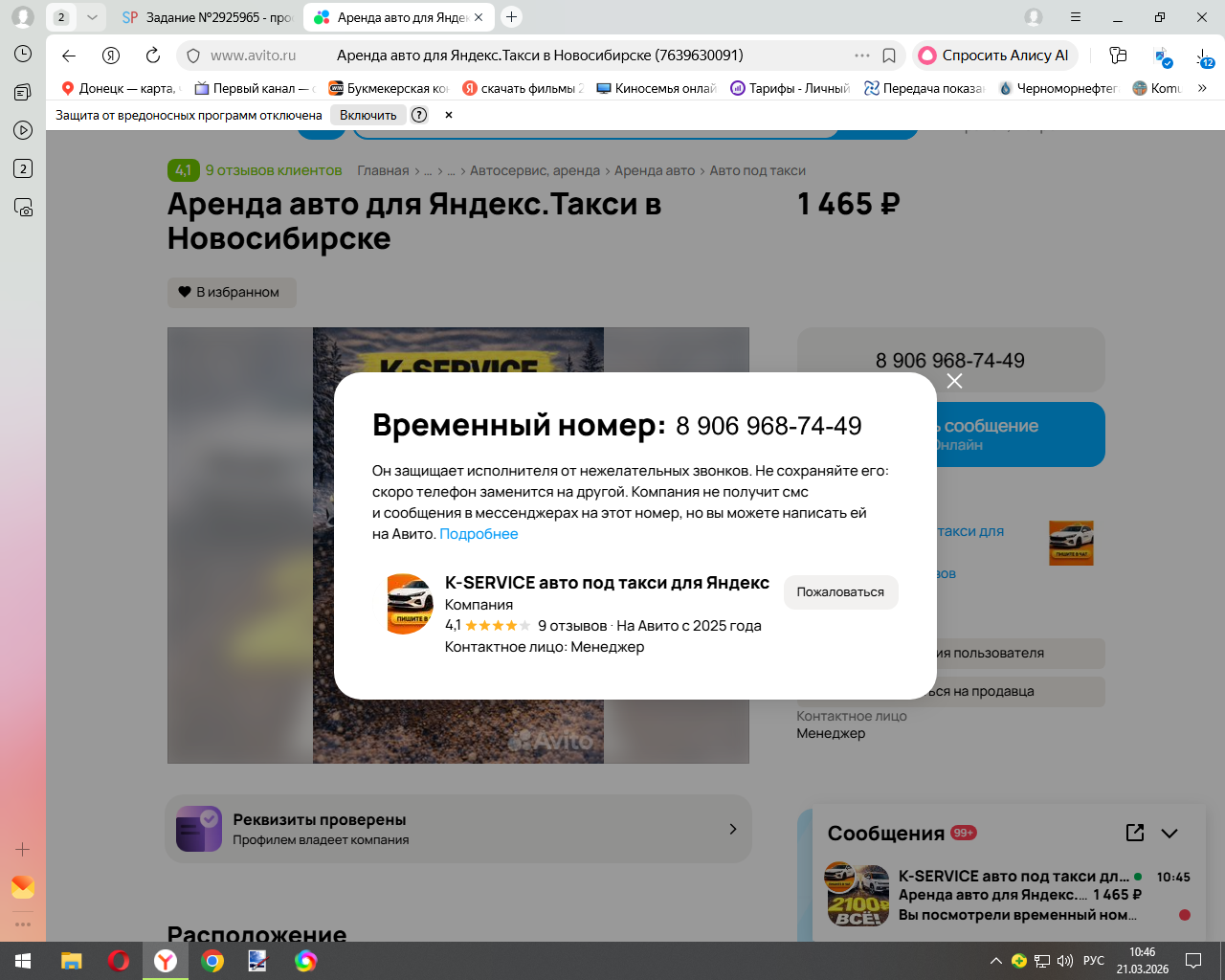1225x980 pixels.
Task: Click the Protect shield icon in the address bar
Action: 193,56
